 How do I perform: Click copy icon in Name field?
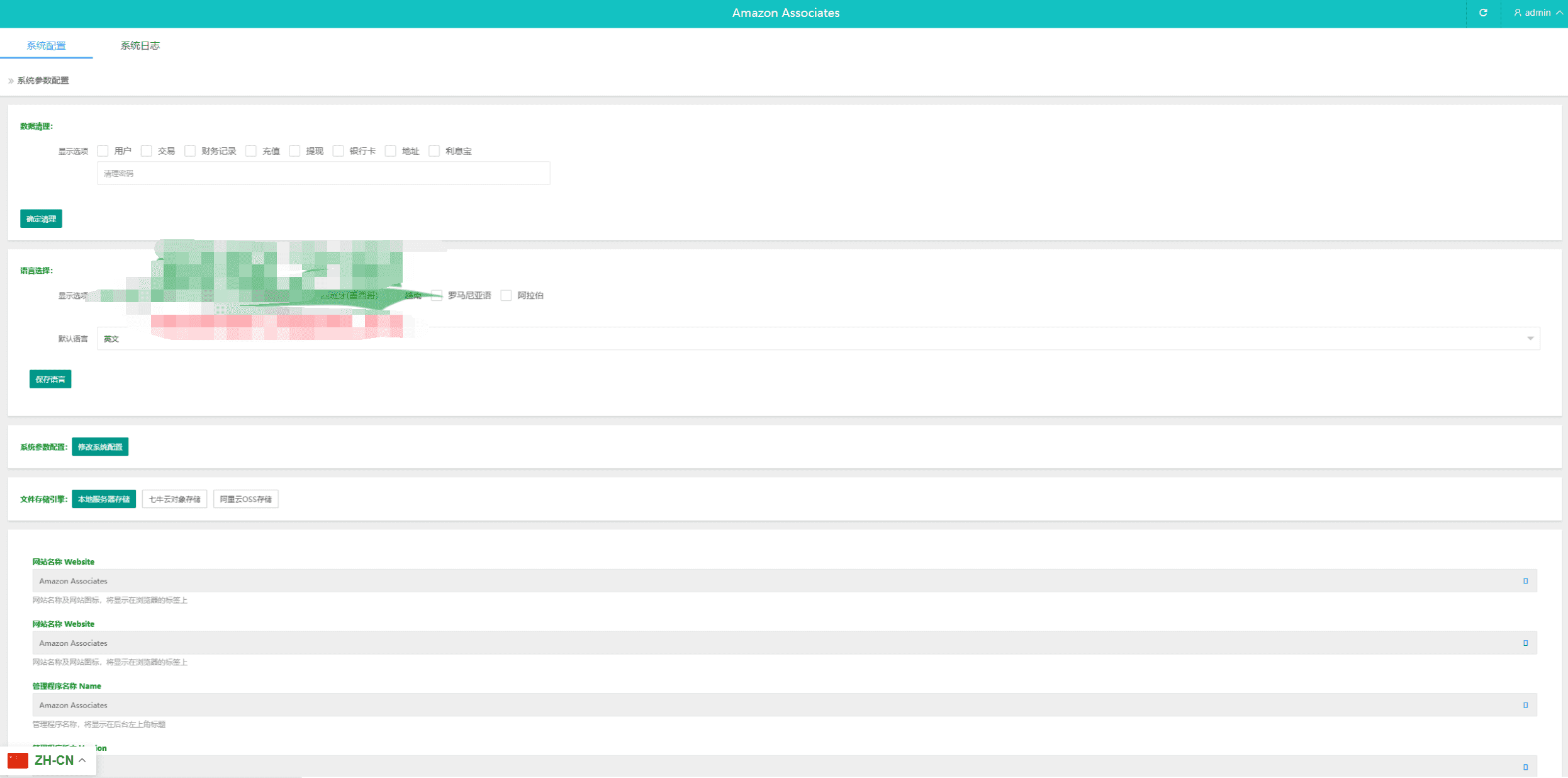tap(1525, 705)
